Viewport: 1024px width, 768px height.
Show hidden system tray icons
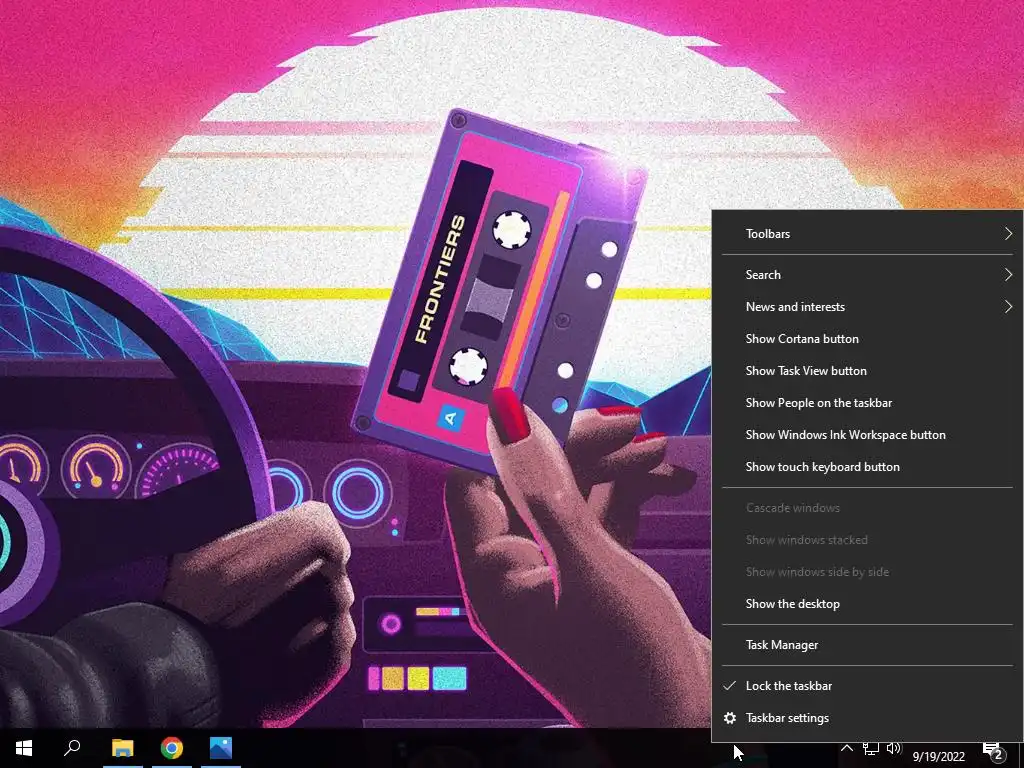[846, 748]
